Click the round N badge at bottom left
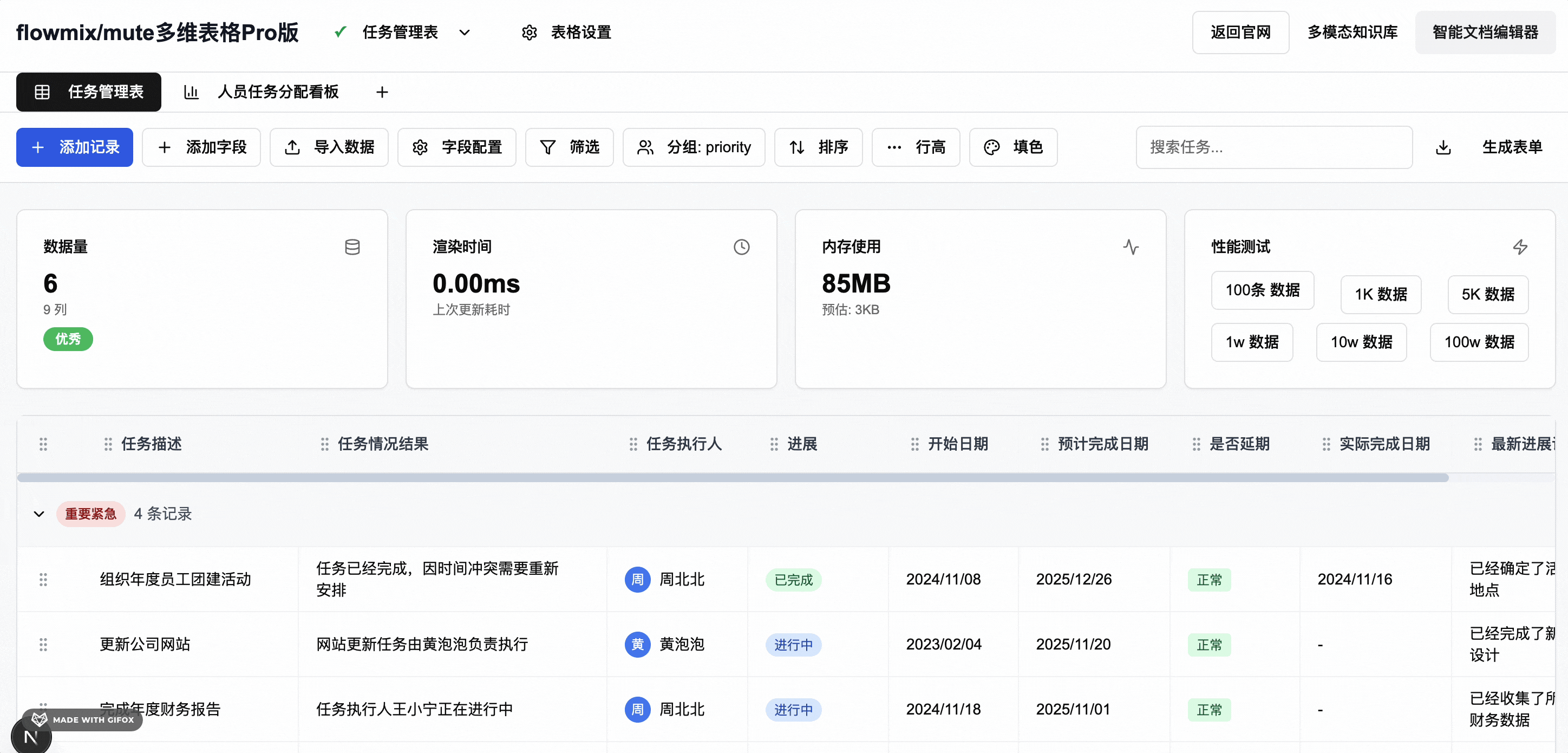The width and height of the screenshot is (1568, 753). (x=31, y=737)
